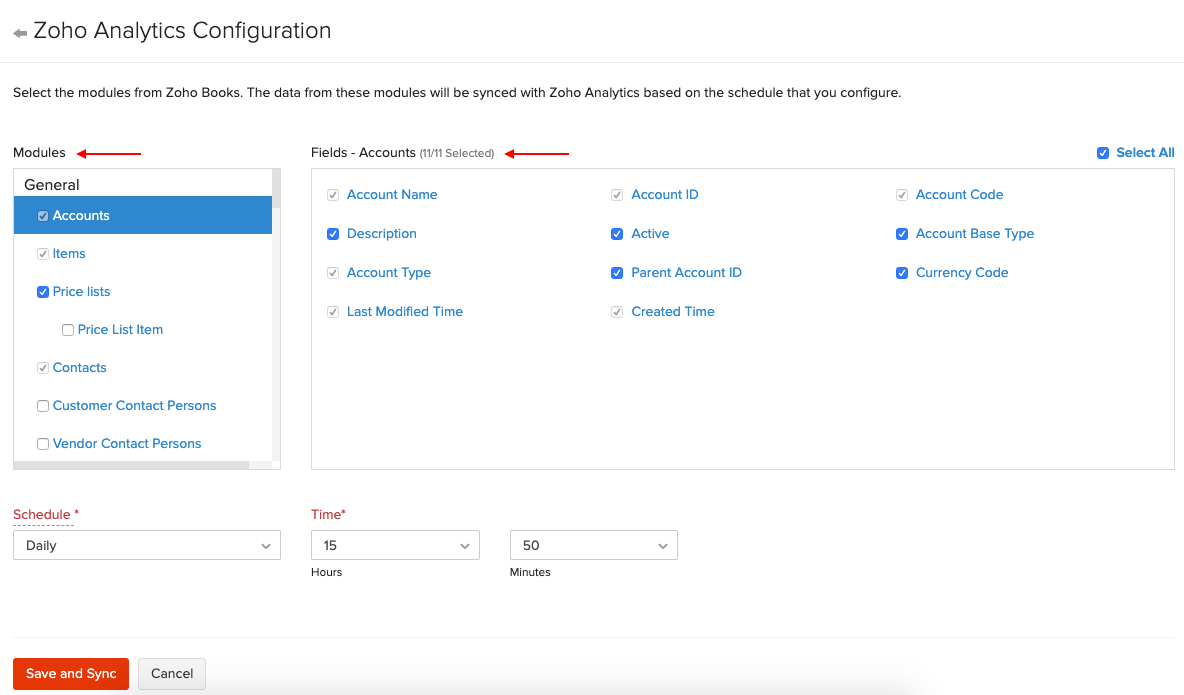Click the Modules list vertical scrollbar
The width and height of the screenshot is (1184, 695).
[276, 300]
